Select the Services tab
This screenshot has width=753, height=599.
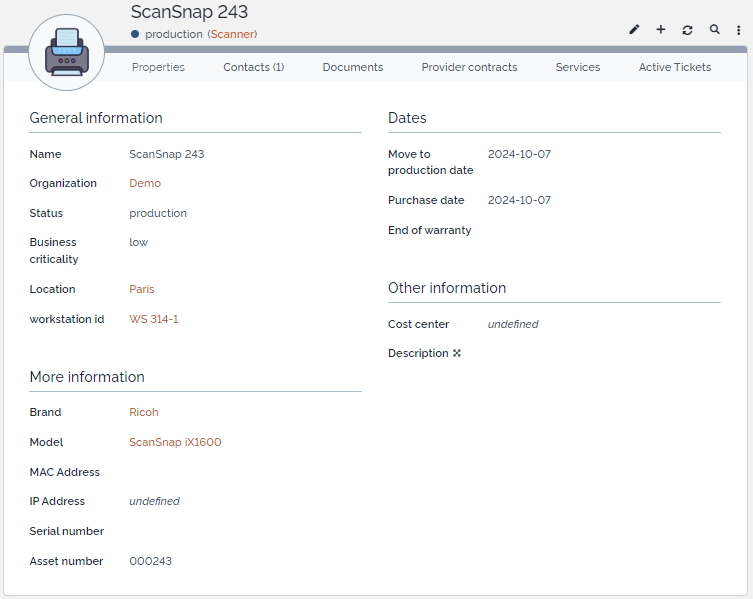[x=578, y=67]
